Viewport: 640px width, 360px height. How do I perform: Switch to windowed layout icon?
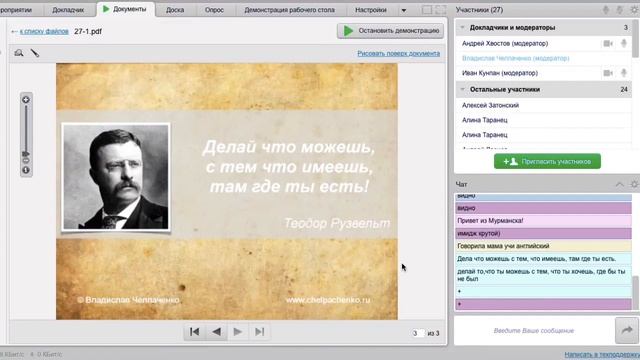coord(427,10)
